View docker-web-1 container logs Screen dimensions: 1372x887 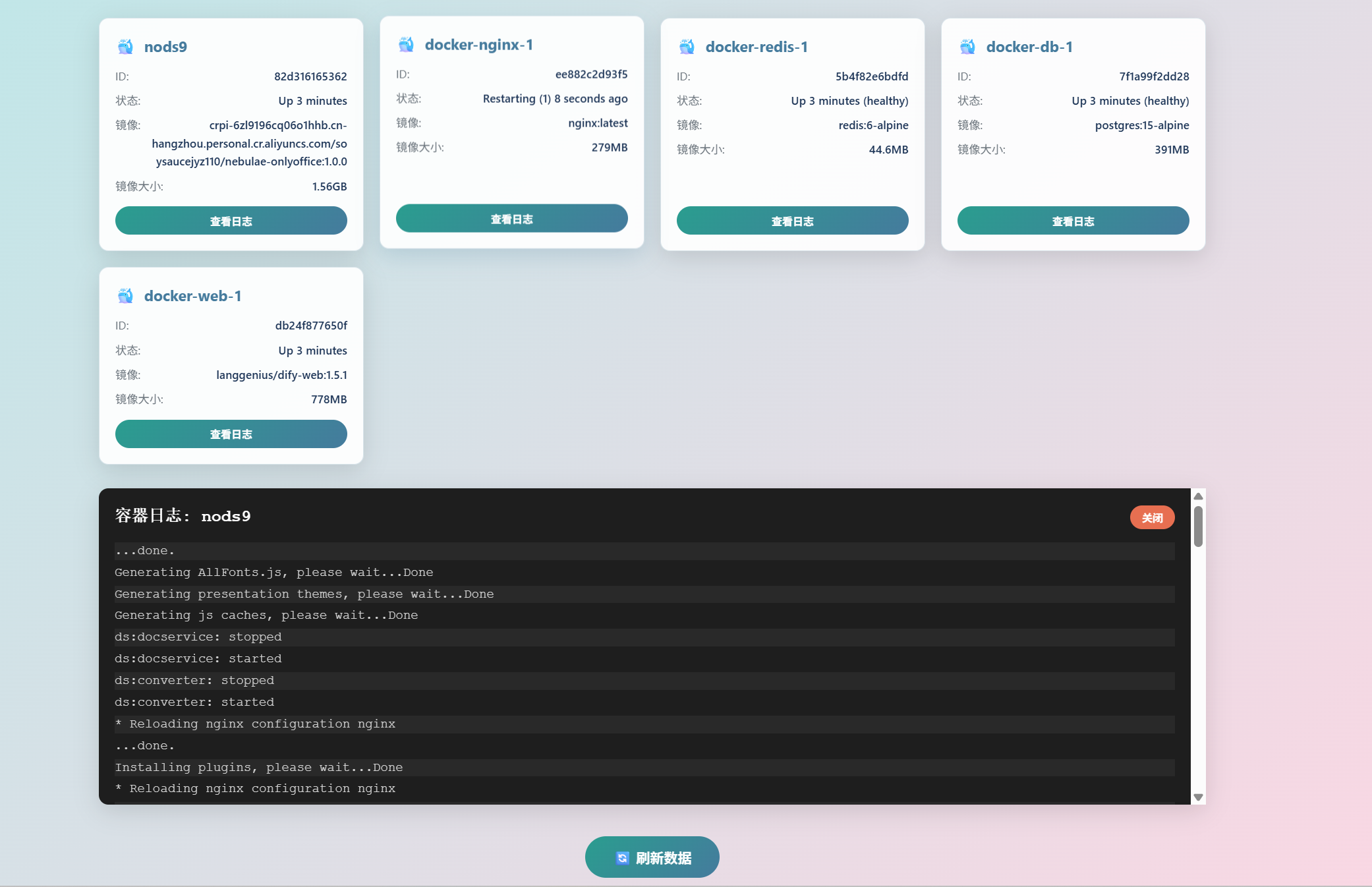point(231,434)
